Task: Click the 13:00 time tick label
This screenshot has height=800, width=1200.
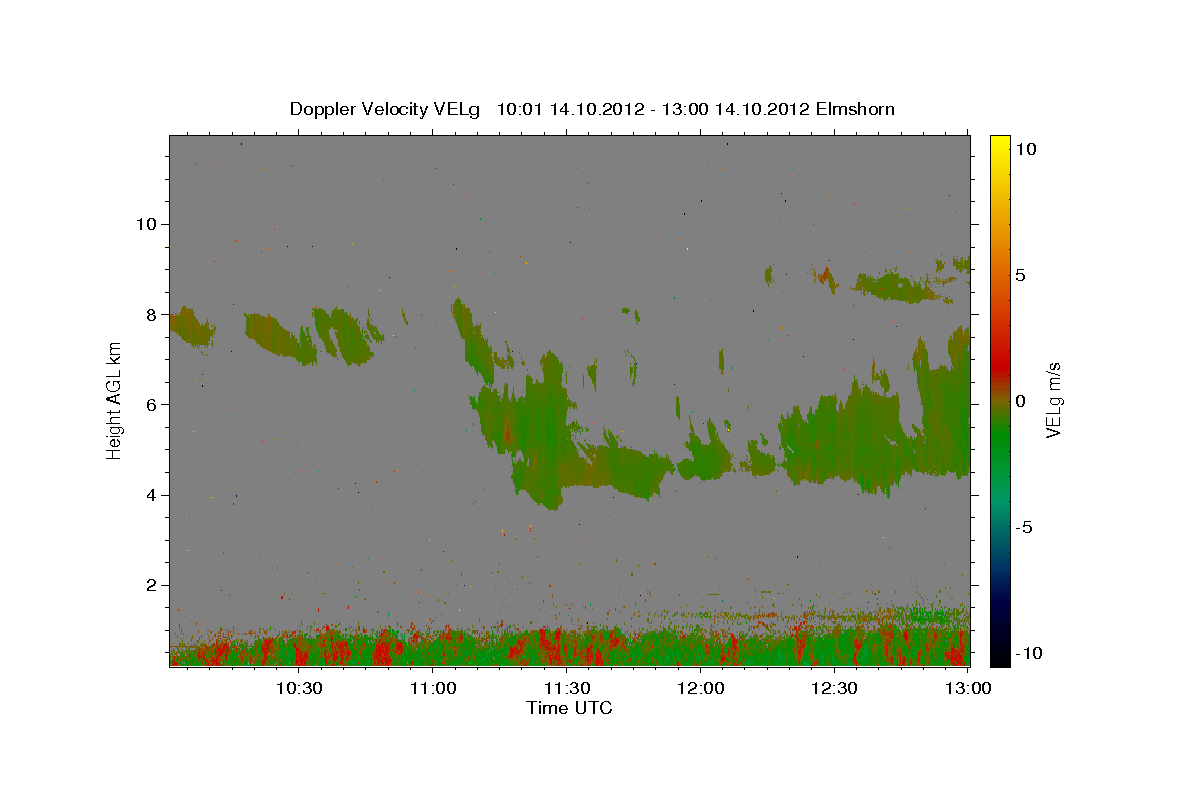Action: click(x=968, y=688)
